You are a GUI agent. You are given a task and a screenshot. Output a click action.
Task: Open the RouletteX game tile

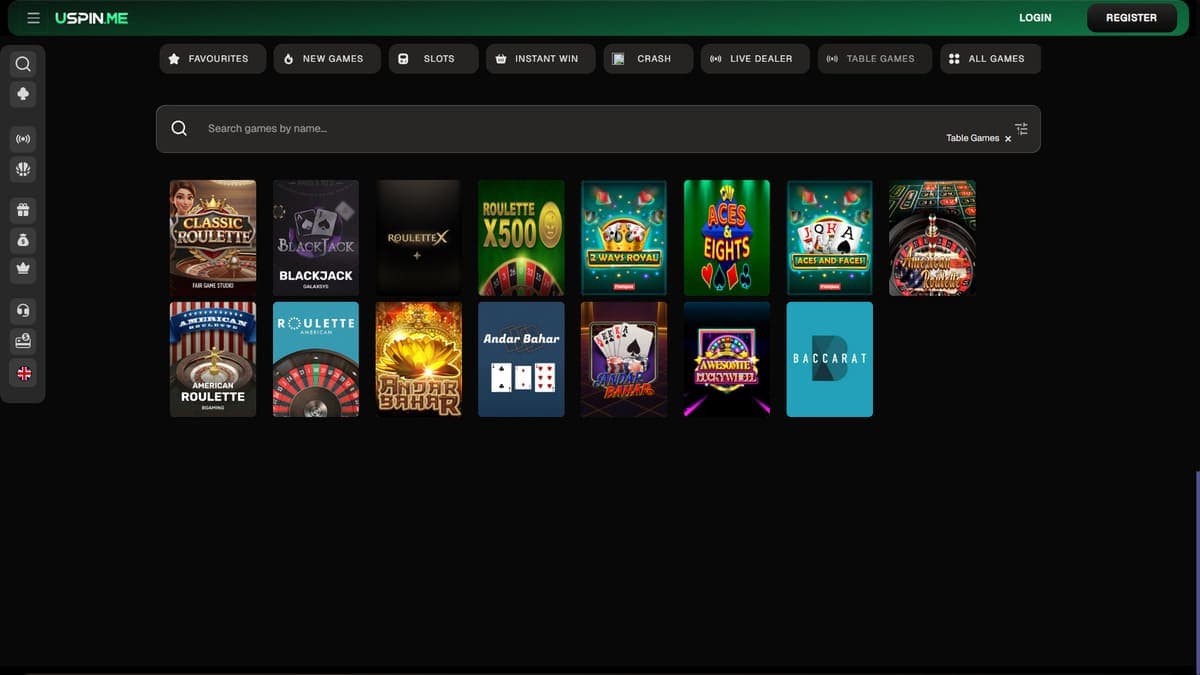click(x=418, y=237)
